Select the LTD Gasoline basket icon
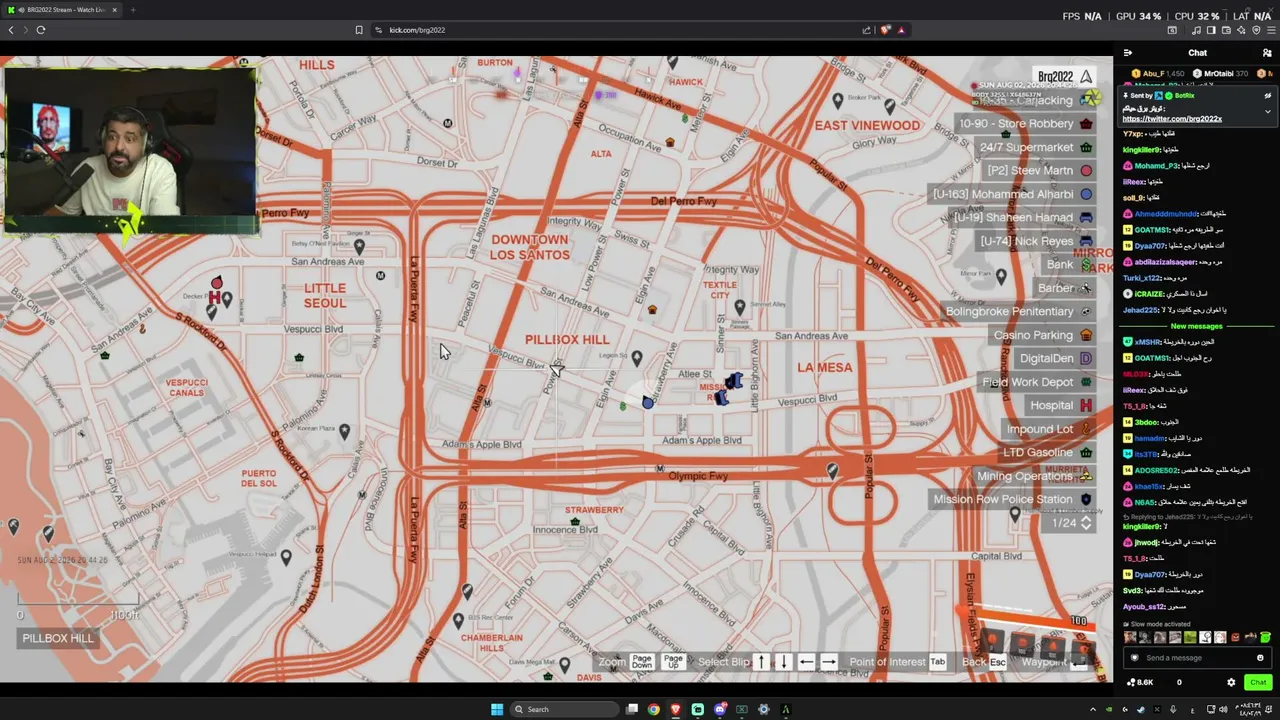Screen dimensions: 1280x720 (1086, 452)
